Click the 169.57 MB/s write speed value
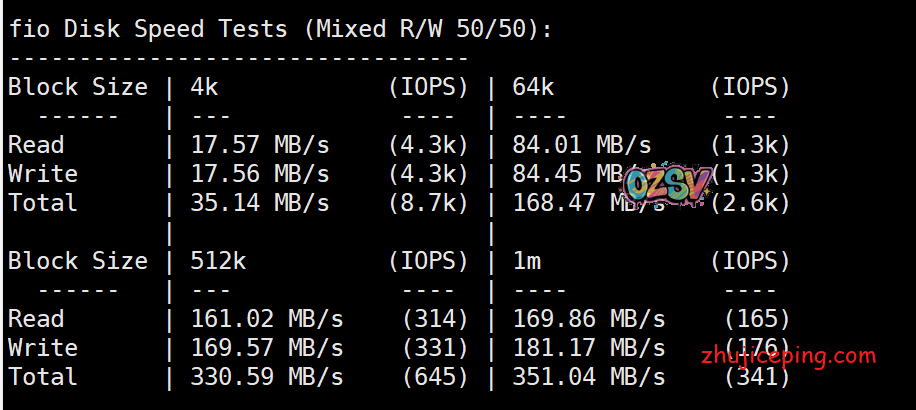Viewport: 916px width, 410px height. pyautogui.click(x=266, y=348)
